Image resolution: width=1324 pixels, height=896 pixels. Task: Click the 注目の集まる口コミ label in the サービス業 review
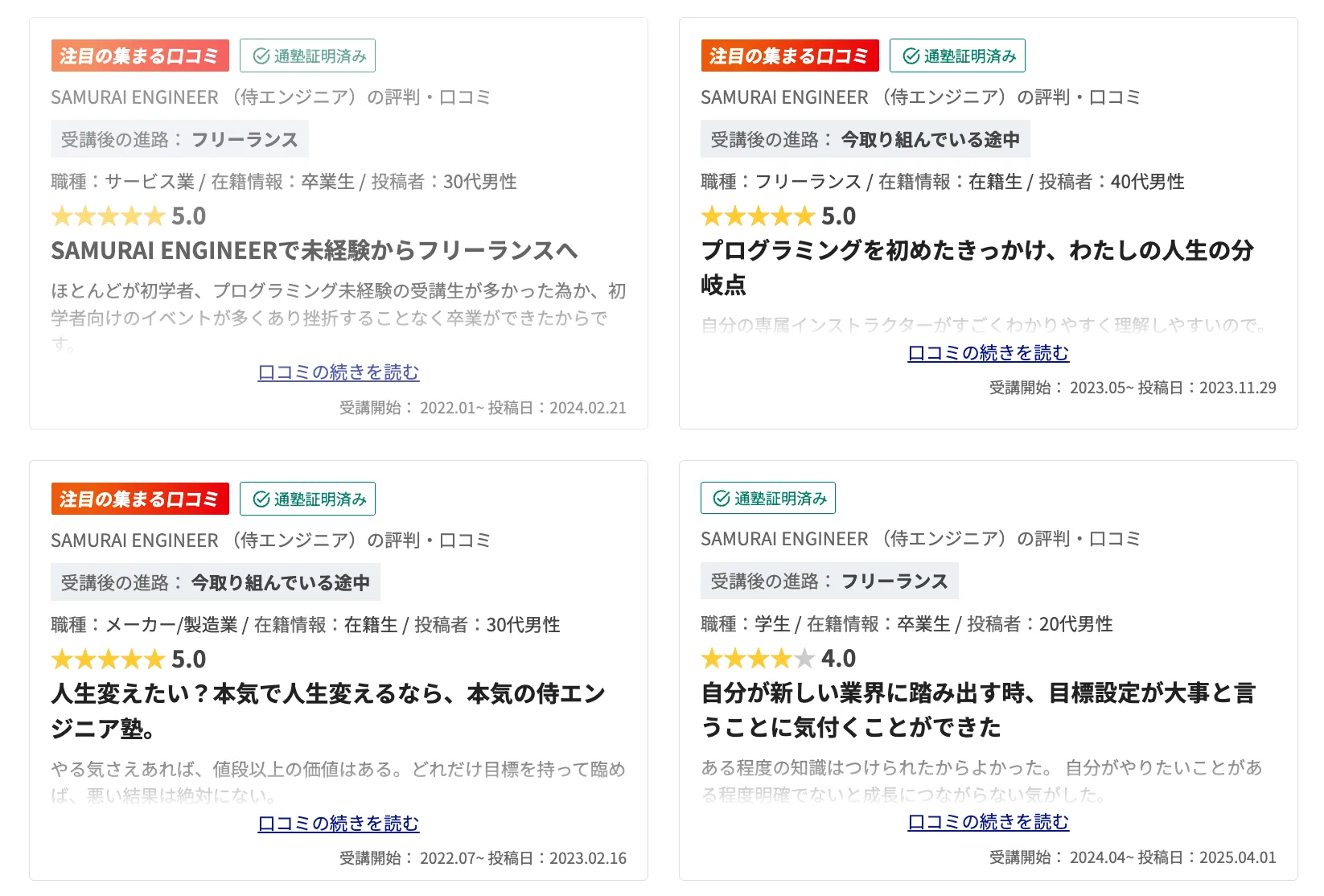[140, 55]
